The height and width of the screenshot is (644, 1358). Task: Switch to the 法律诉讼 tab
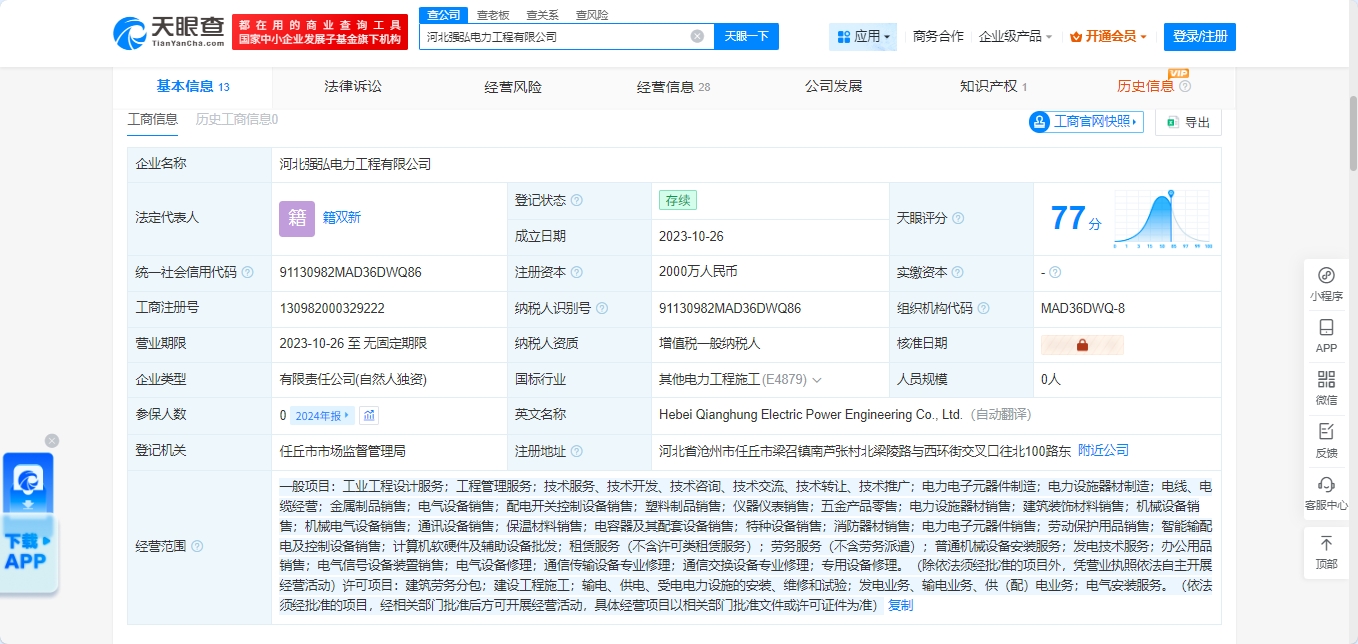[353, 87]
